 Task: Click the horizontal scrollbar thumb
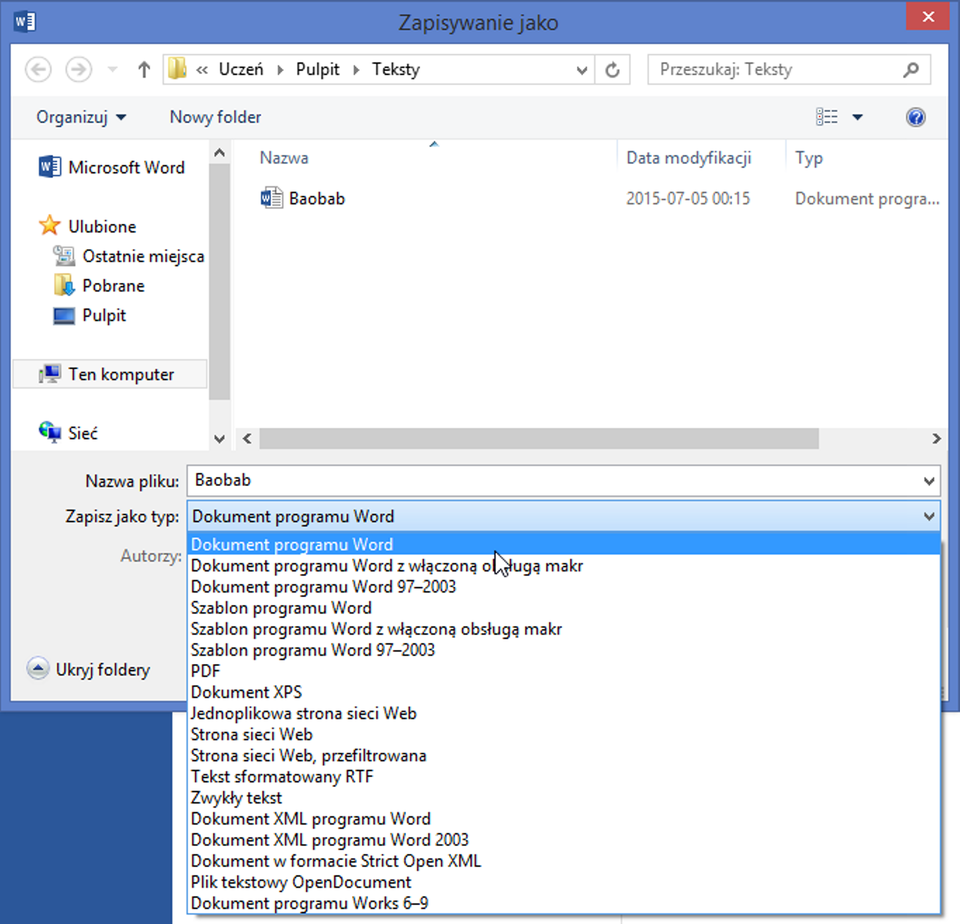(539, 438)
